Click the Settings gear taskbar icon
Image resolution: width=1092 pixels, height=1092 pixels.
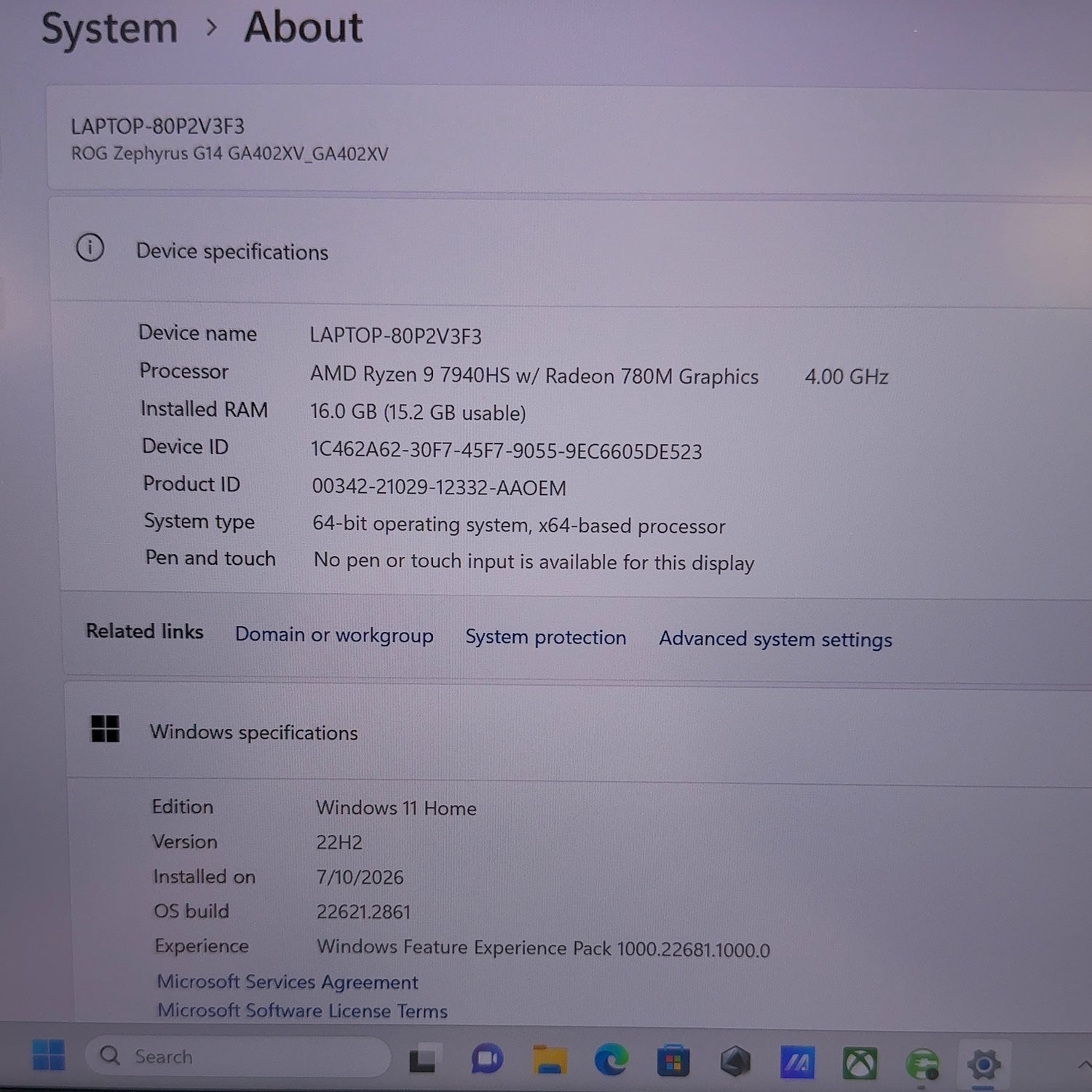984,1066
